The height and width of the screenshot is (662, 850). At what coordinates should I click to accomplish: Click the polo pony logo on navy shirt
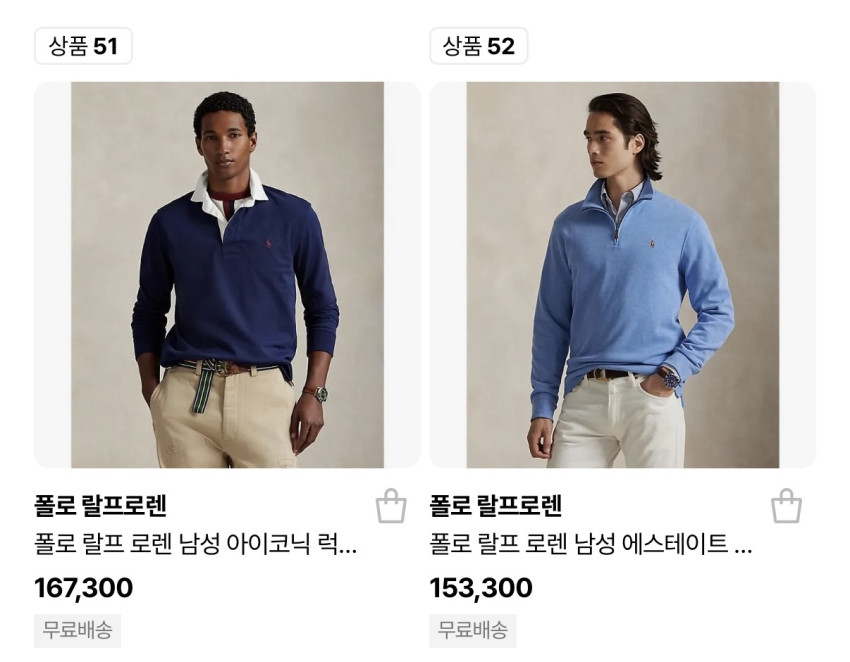[268, 243]
